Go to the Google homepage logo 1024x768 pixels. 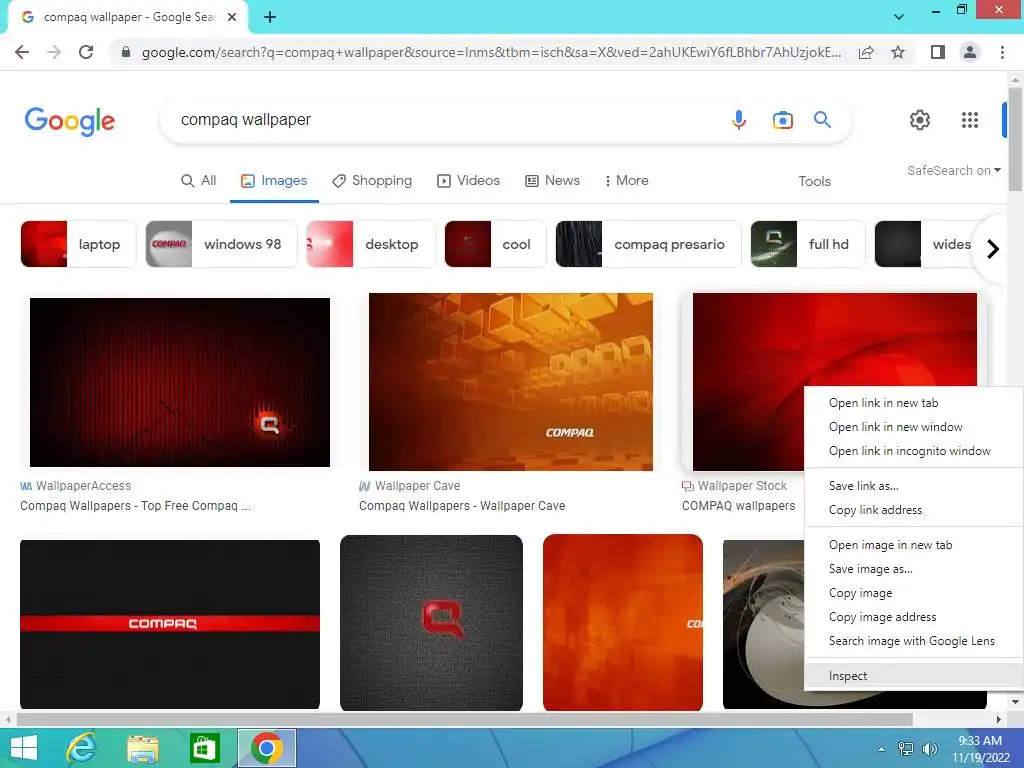point(69,121)
